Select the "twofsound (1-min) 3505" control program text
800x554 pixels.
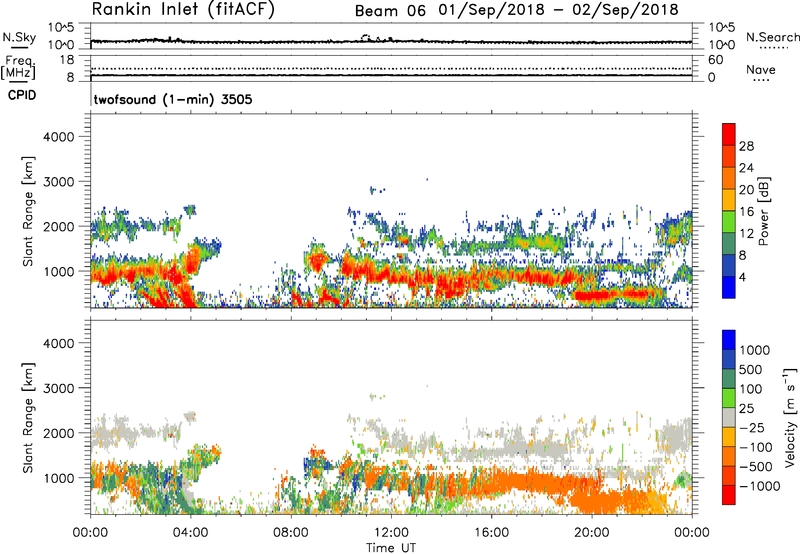pyautogui.click(x=173, y=99)
